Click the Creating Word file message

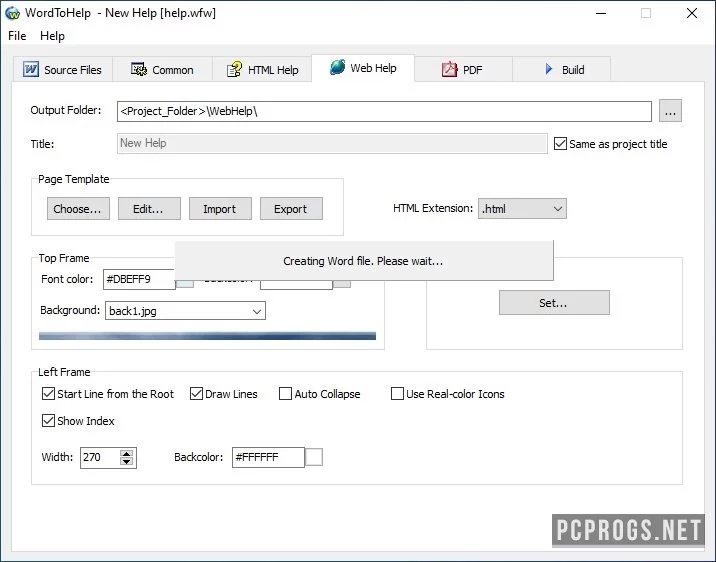tap(363, 261)
